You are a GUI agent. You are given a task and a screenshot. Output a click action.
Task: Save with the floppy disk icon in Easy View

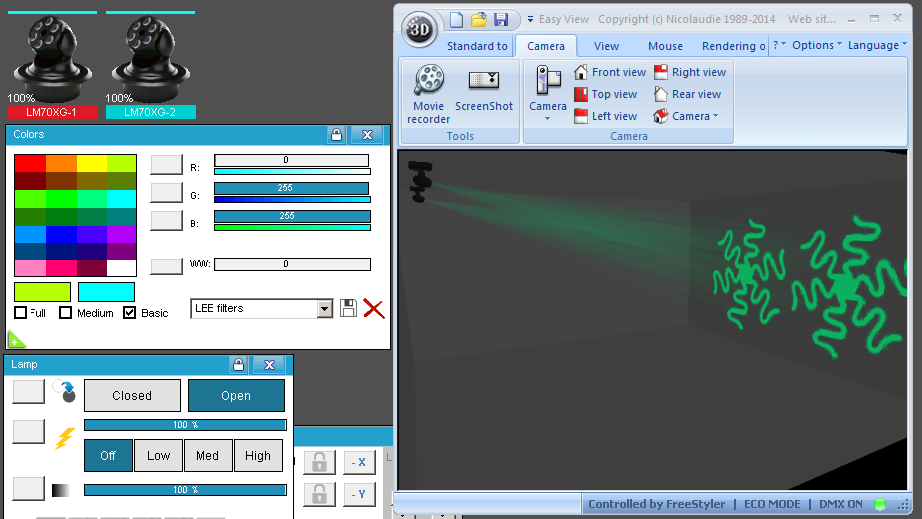tap(500, 20)
